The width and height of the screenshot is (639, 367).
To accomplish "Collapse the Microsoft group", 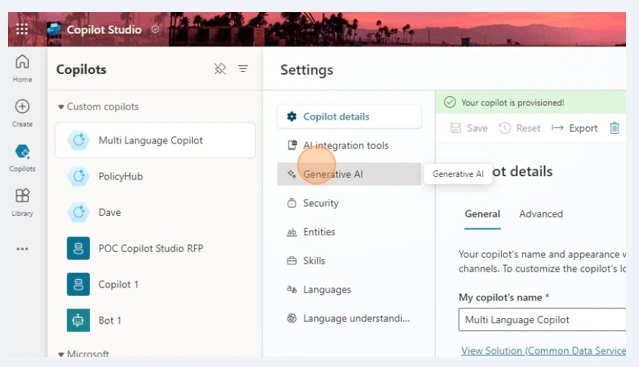I will [61, 354].
